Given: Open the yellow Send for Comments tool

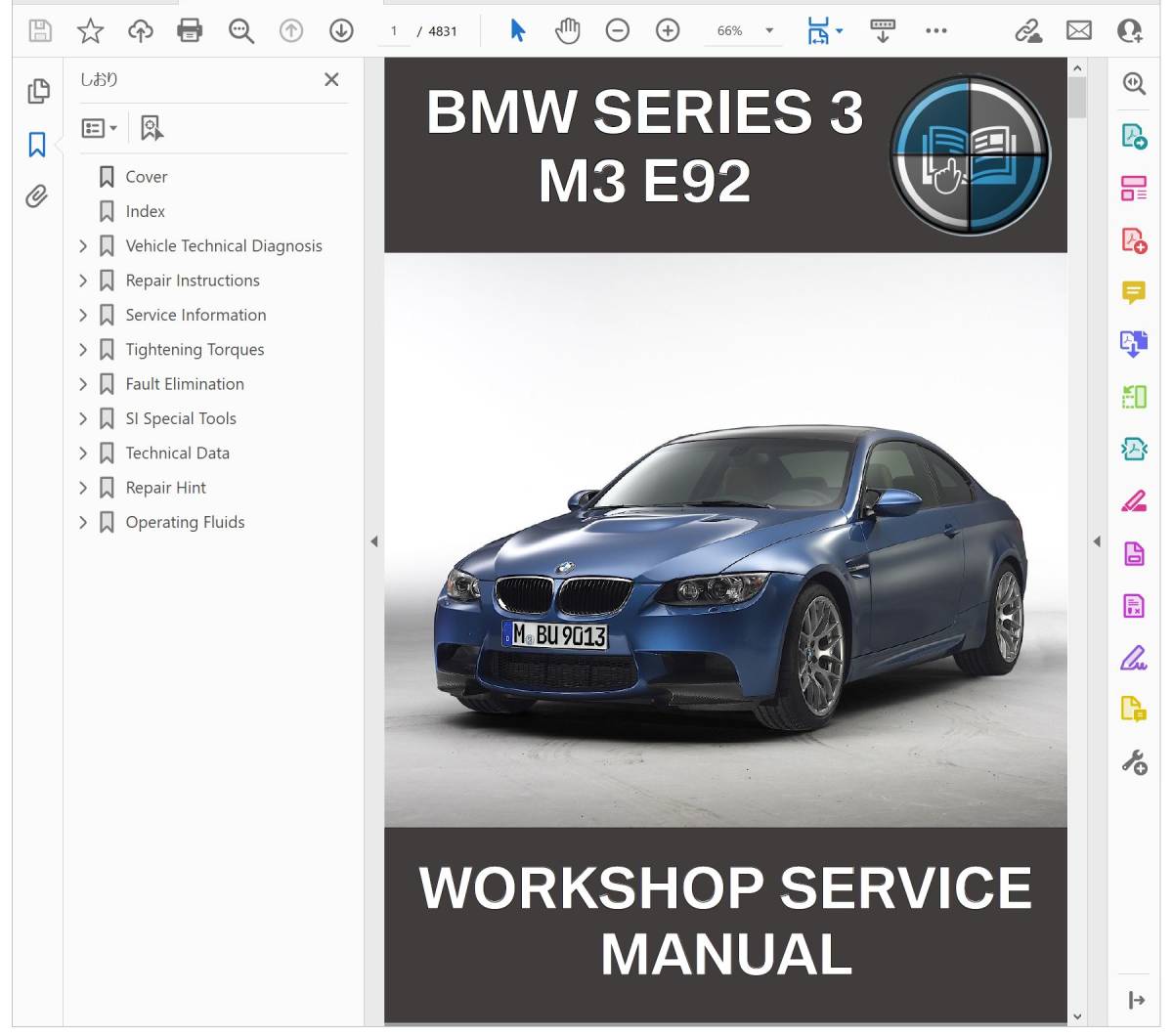Looking at the screenshot, I should click(x=1134, y=710).
